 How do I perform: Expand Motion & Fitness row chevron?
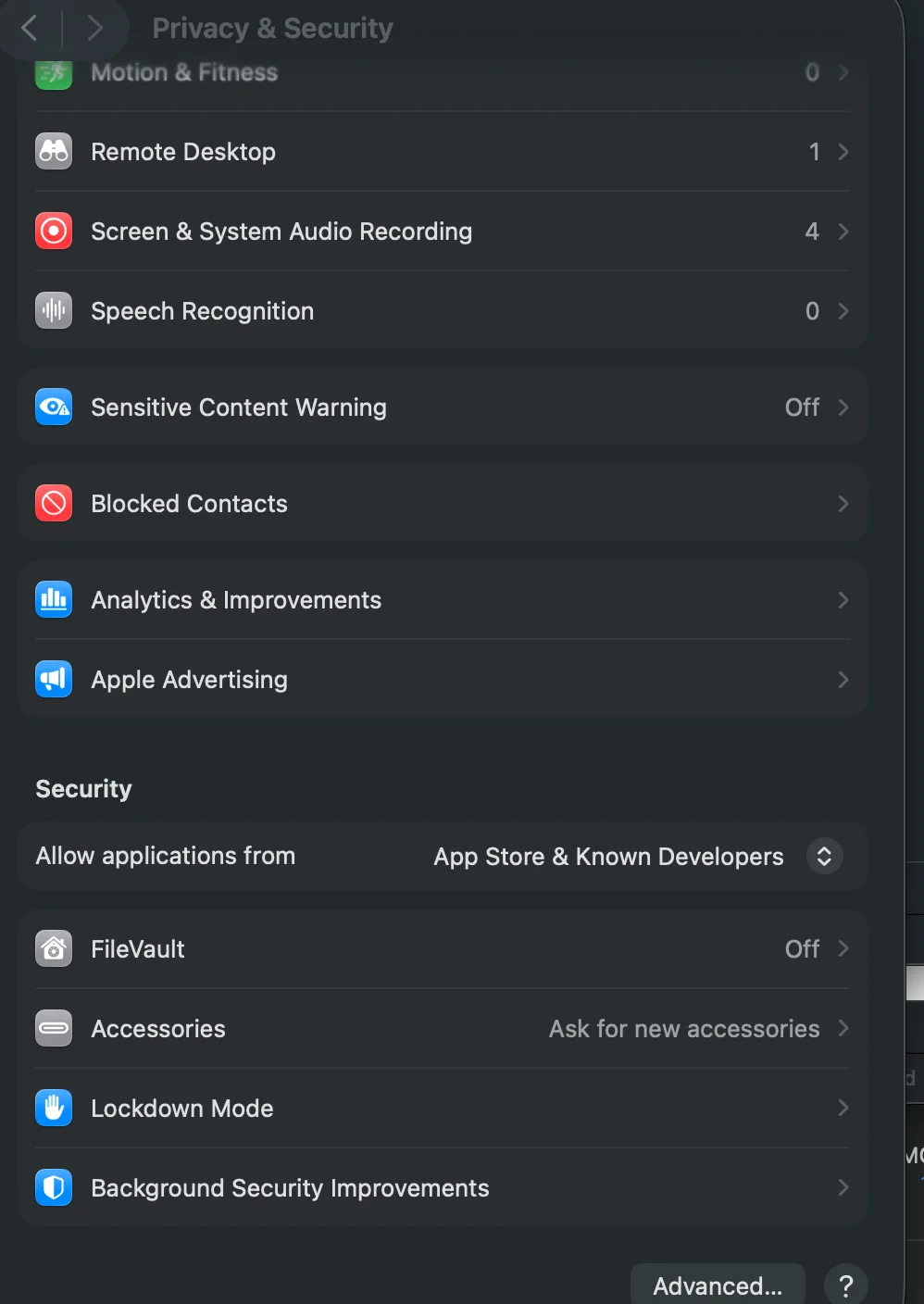[x=843, y=72]
